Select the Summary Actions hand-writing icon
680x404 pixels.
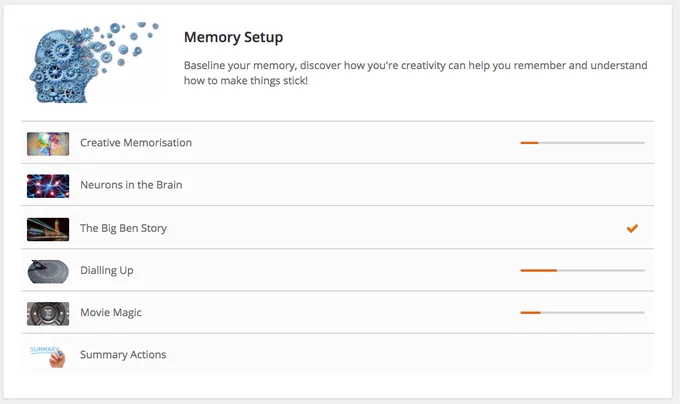[48, 356]
